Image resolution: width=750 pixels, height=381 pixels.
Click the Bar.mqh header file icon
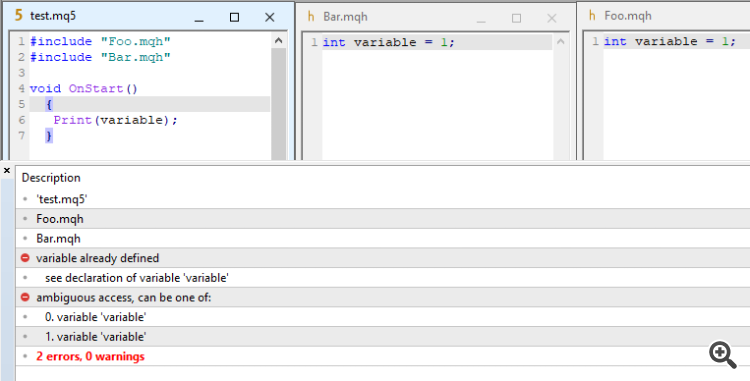311,17
